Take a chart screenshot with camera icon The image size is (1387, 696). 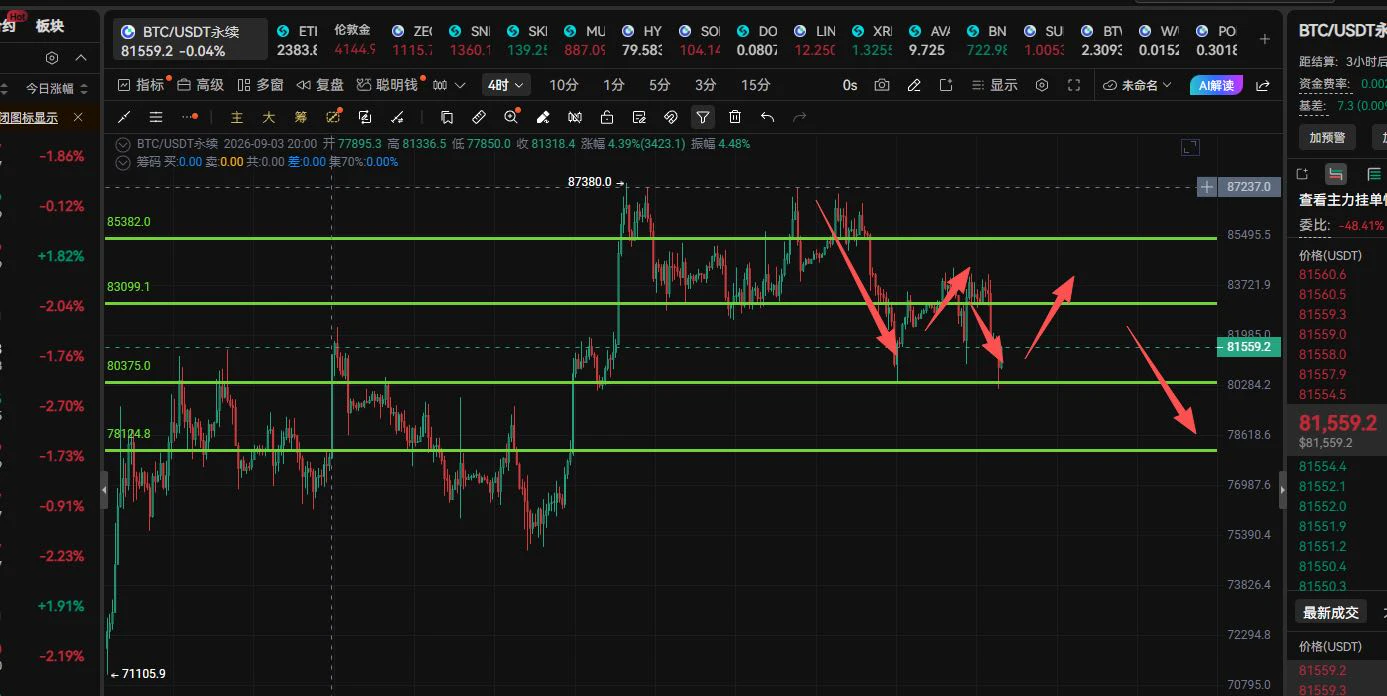(x=881, y=85)
